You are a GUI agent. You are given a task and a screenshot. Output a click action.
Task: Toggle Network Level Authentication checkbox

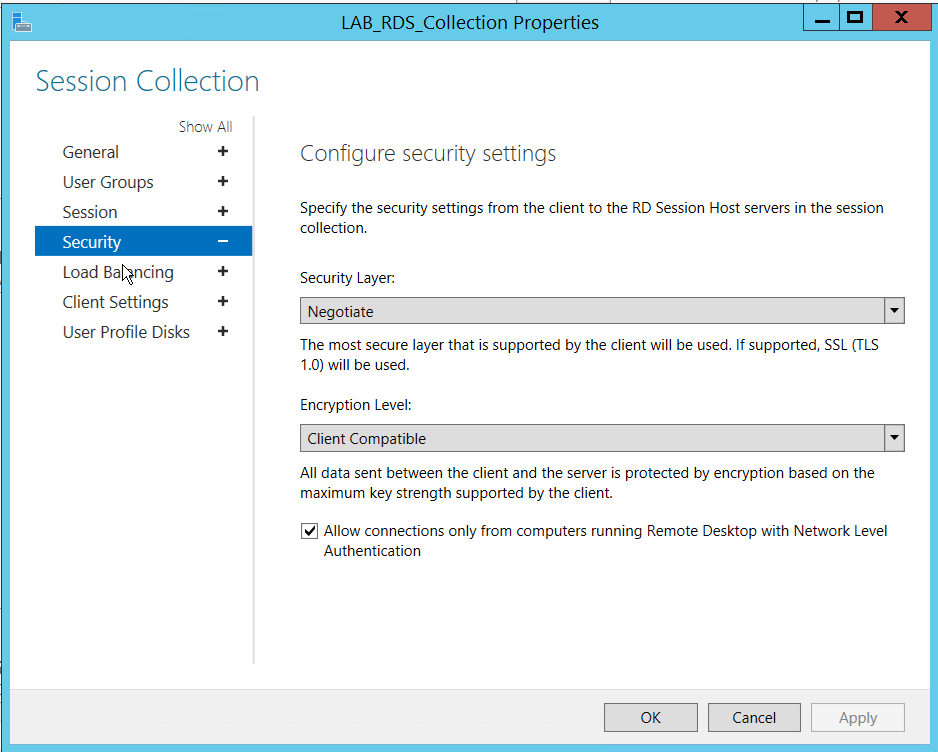tap(310, 531)
